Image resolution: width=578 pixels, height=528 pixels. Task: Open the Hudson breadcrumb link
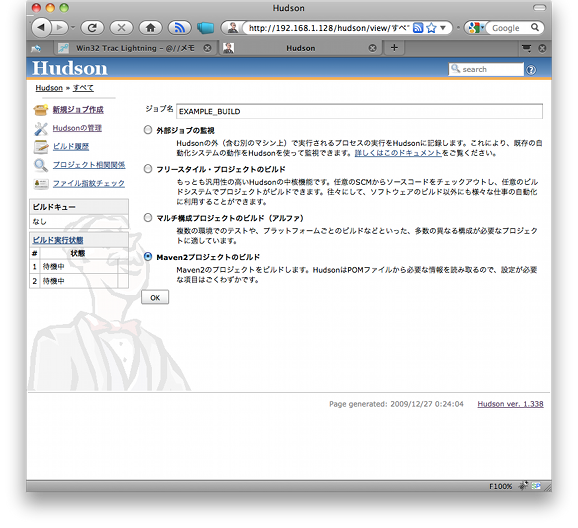[x=49, y=88]
